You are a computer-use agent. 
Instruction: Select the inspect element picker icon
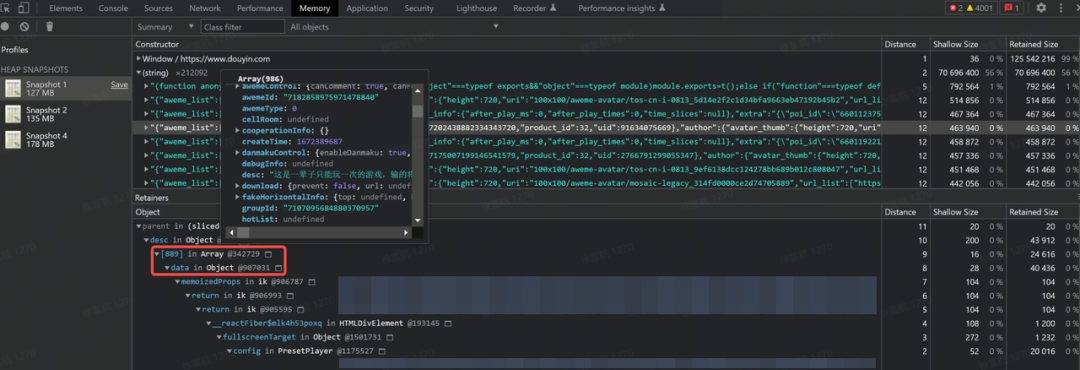point(6,8)
